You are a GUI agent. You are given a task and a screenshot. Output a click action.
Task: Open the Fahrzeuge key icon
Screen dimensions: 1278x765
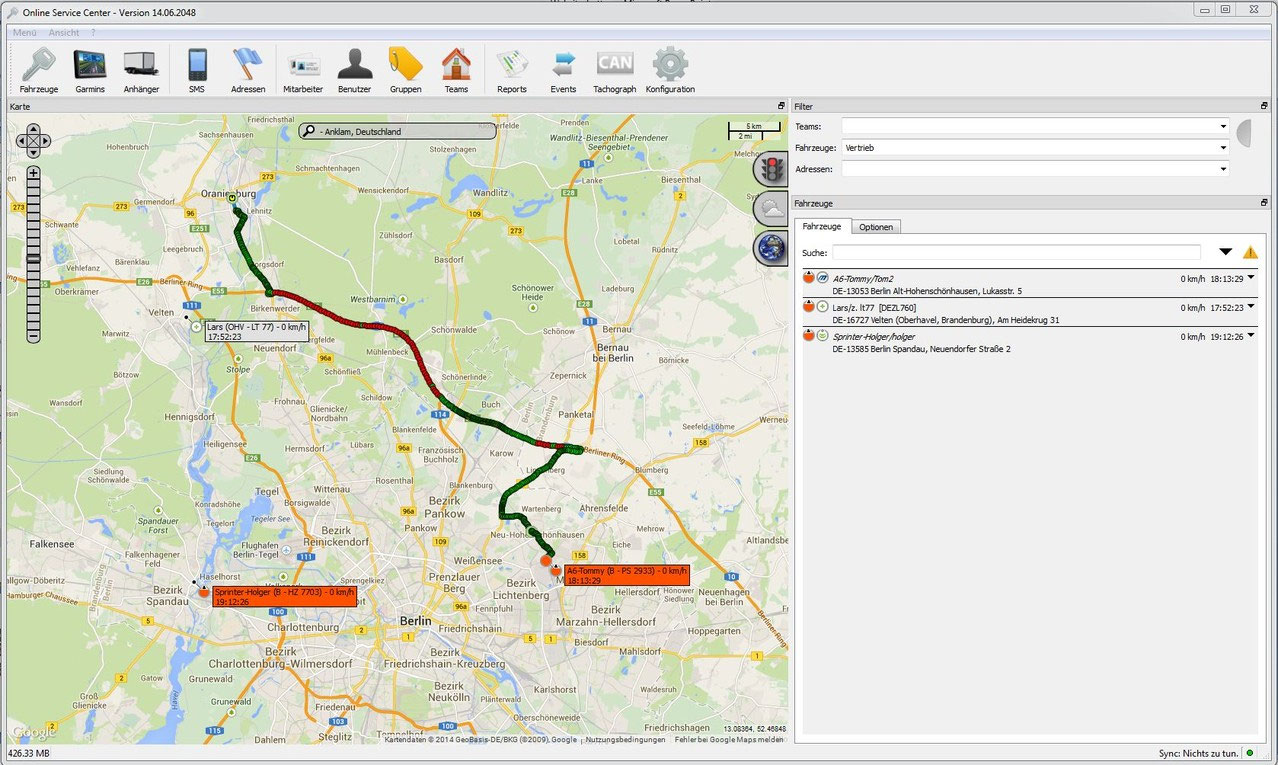pos(38,67)
